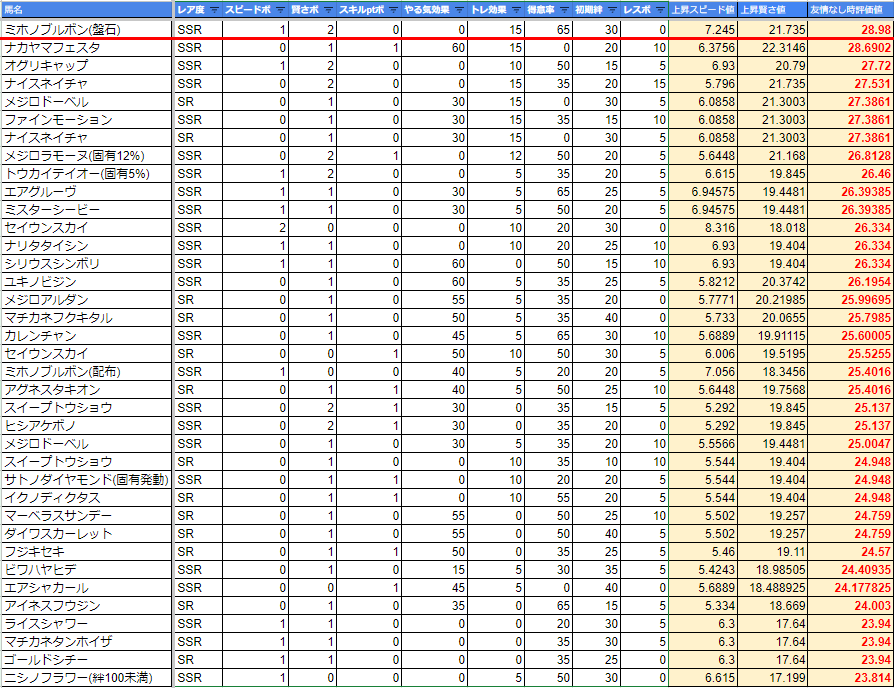Select the ナカヤマフェスタ name cell

(86, 48)
